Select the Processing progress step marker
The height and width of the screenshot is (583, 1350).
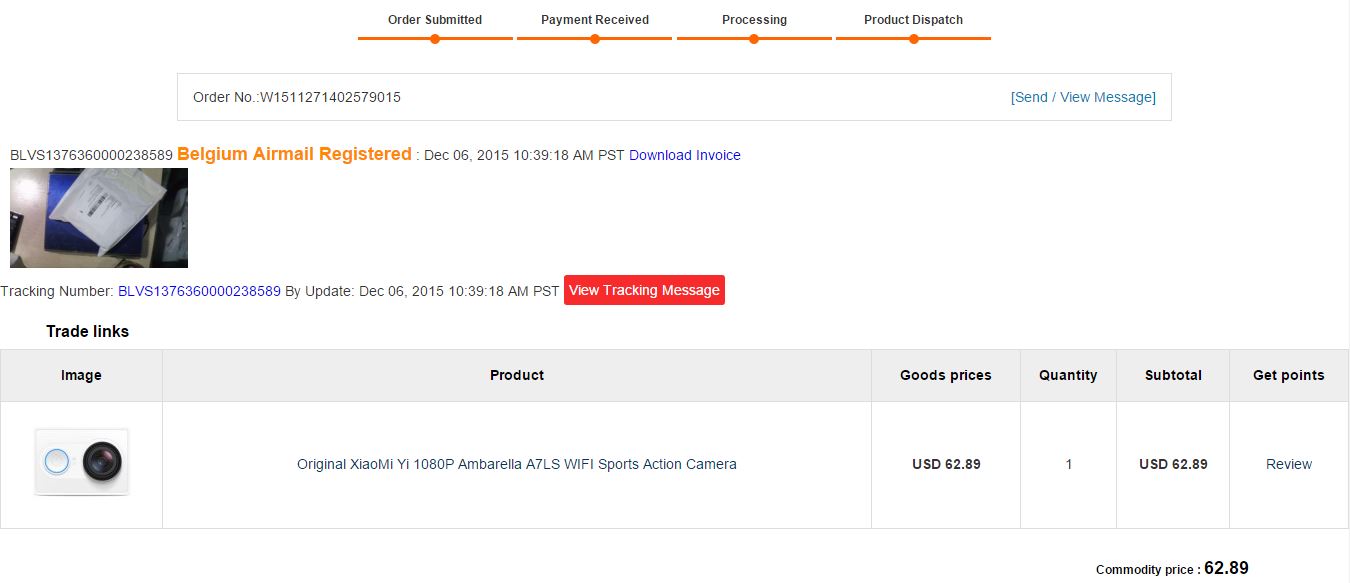[x=754, y=39]
